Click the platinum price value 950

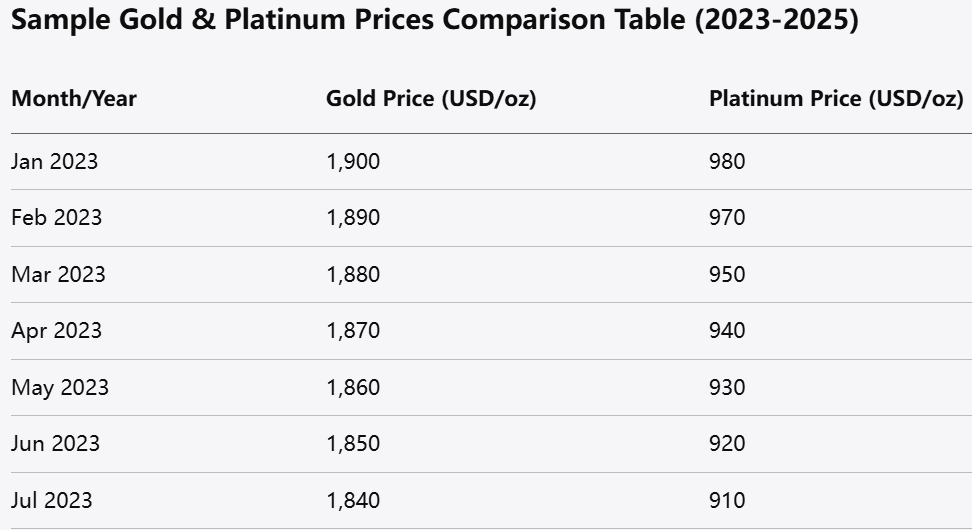point(727,274)
